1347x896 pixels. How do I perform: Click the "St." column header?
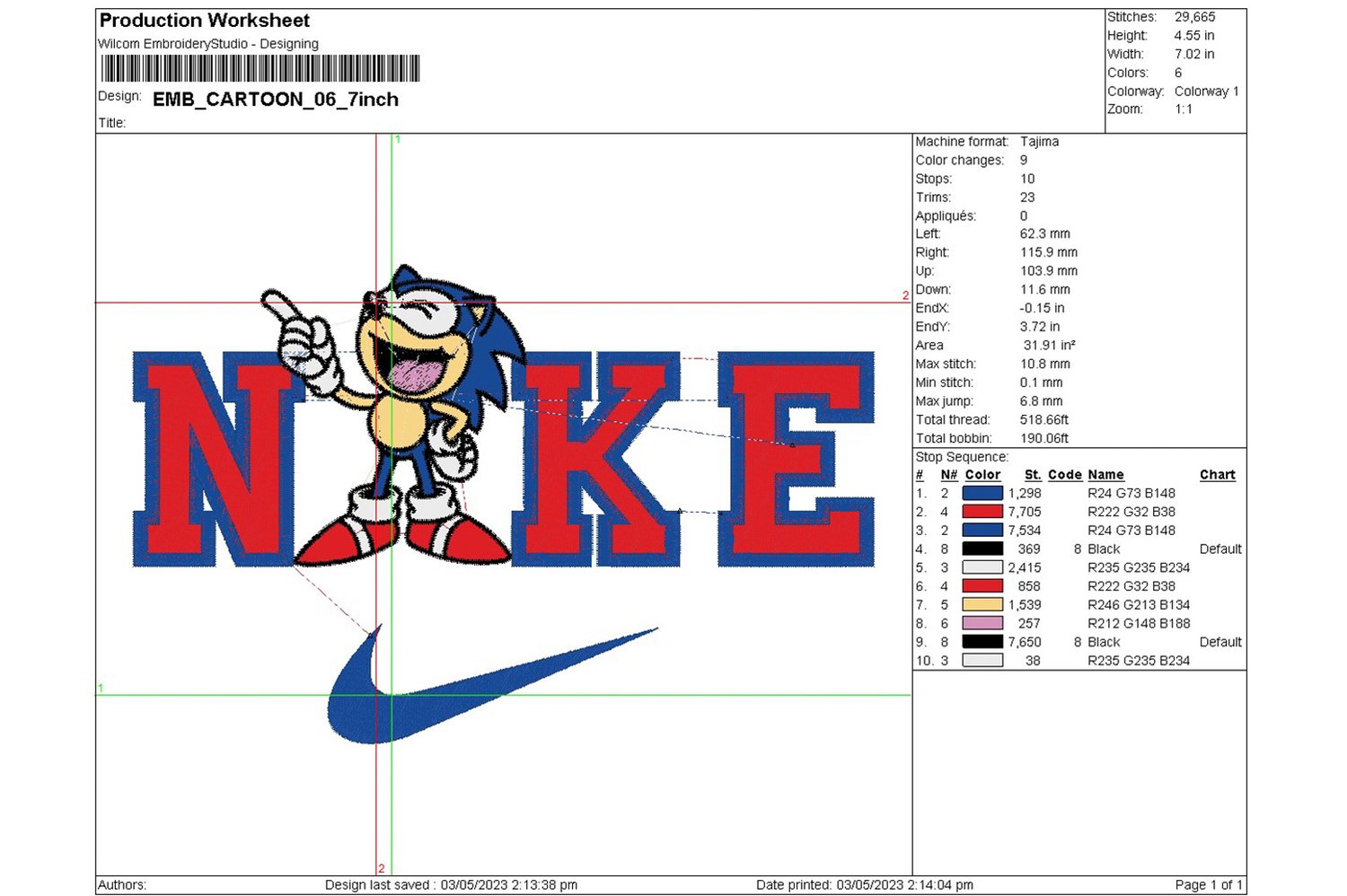(x=1033, y=475)
